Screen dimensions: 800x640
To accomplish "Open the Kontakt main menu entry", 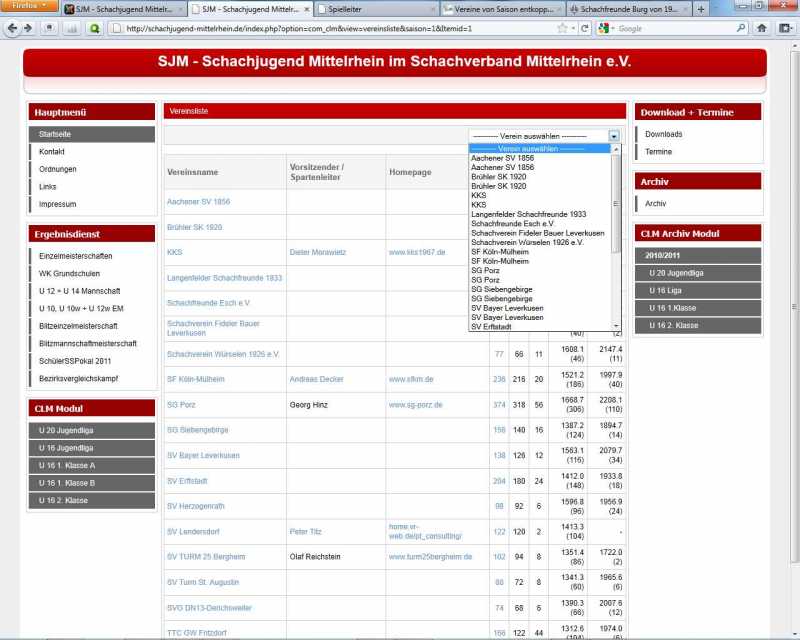I will [x=52, y=151].
